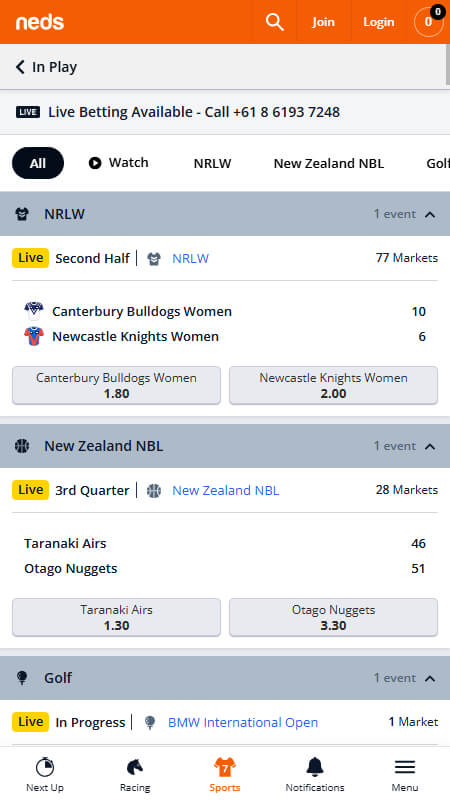Viewport: 450px width, 800px height.
Task: Bet on Canterbury Bulldogs Women at 1.80
Action: [x=116, y=385]
